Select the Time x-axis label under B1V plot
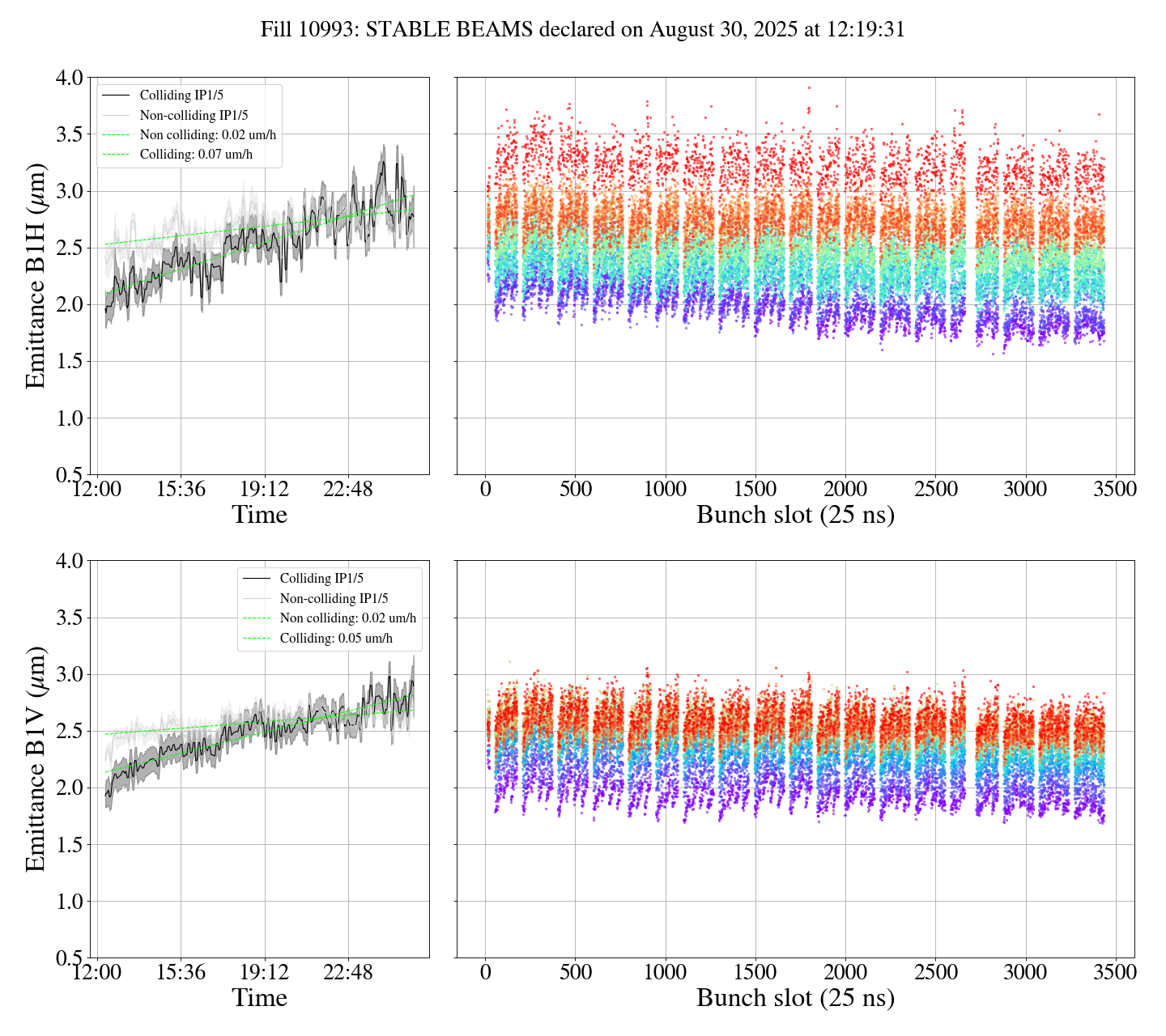Screen dimensions: 1166x1036 coord(259,998)
